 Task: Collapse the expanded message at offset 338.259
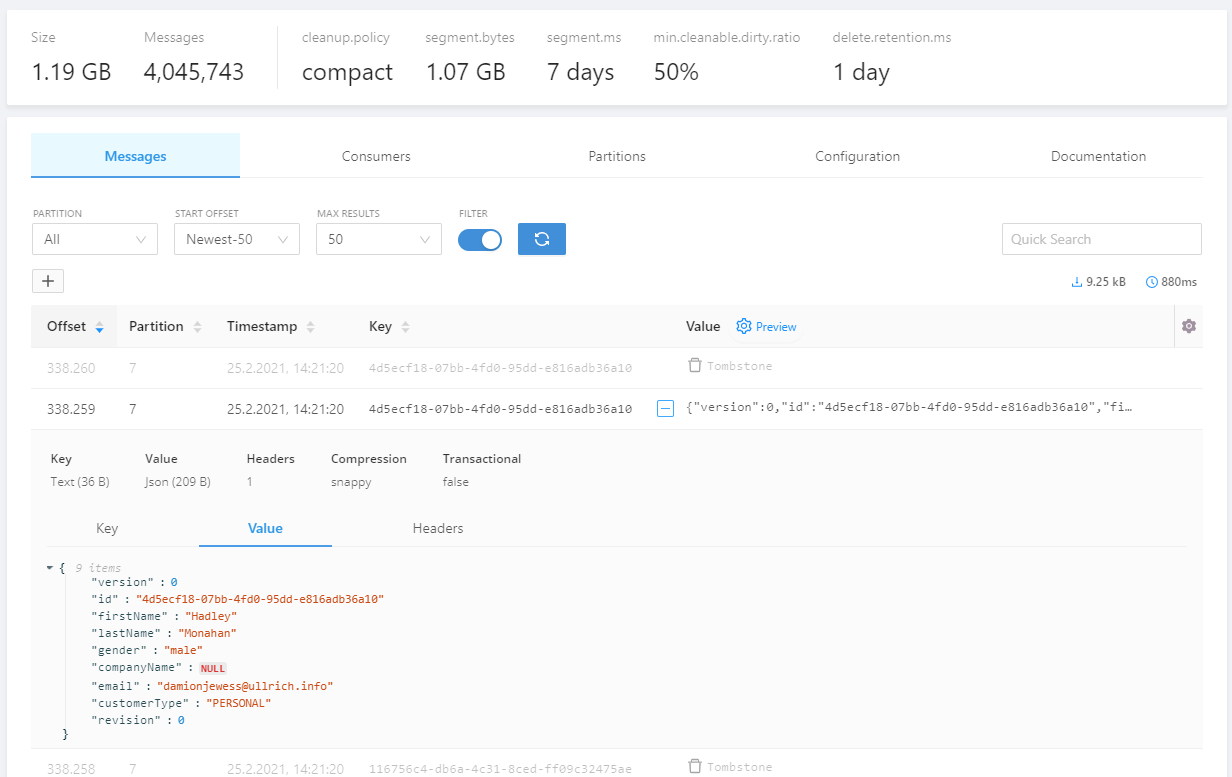click(x=665, y=408)
